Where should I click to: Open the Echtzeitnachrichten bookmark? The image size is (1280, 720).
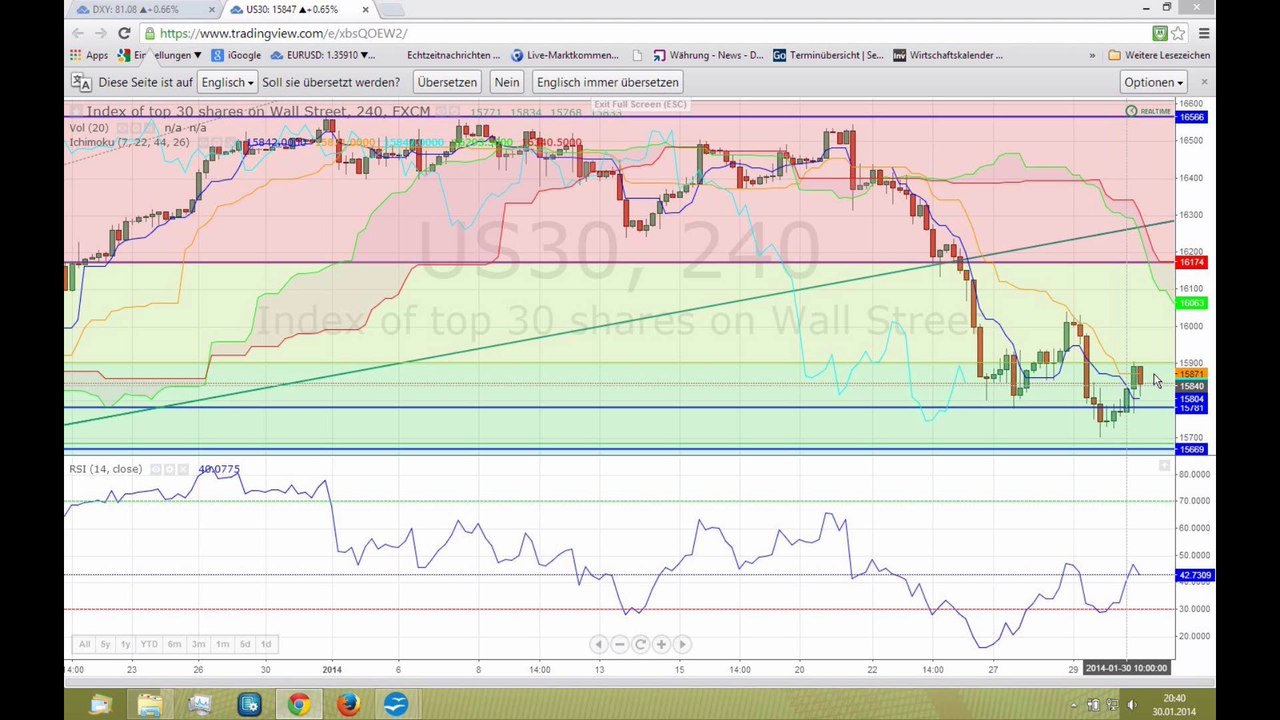[x=453, y=55]
